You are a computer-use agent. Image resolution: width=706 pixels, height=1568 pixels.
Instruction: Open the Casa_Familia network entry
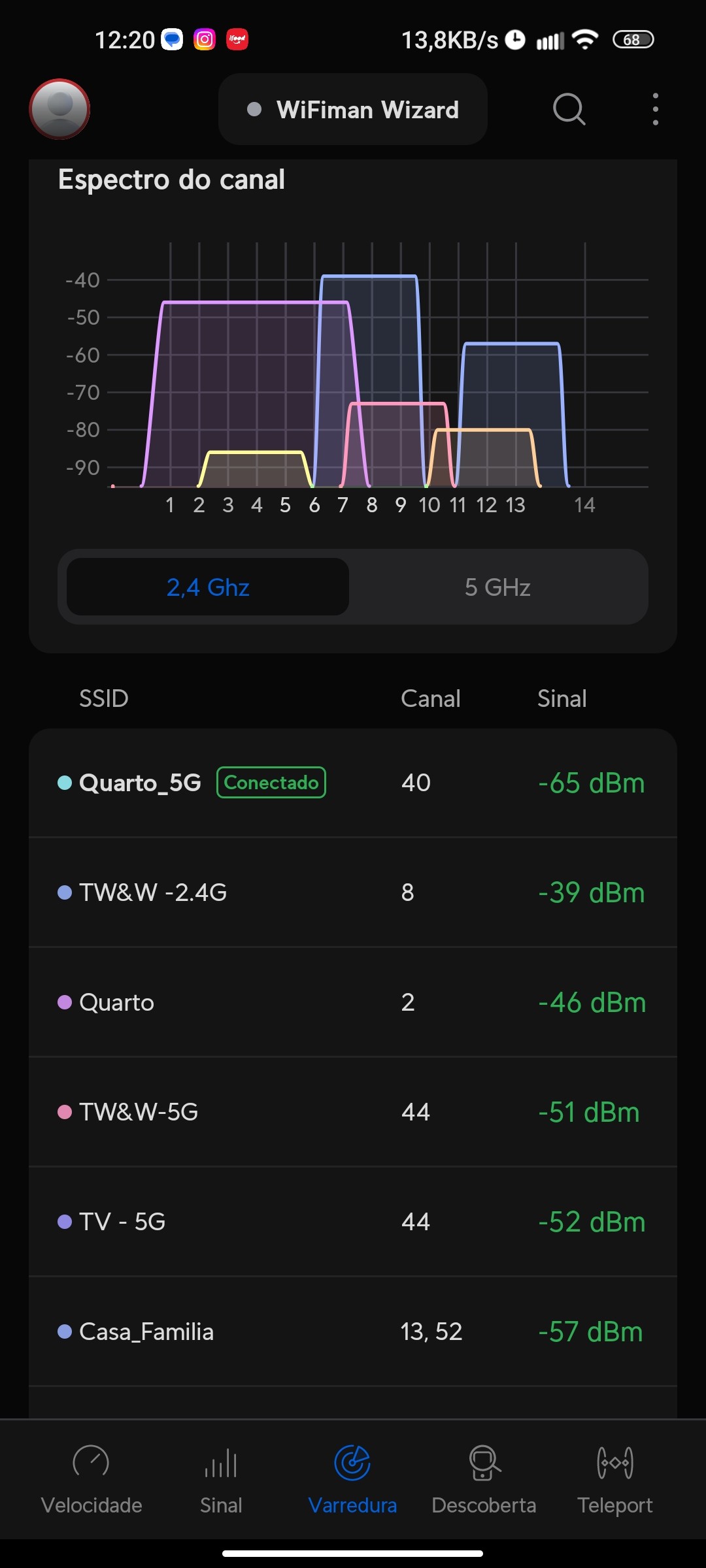pyautogui.click(x=353, y=1331)
